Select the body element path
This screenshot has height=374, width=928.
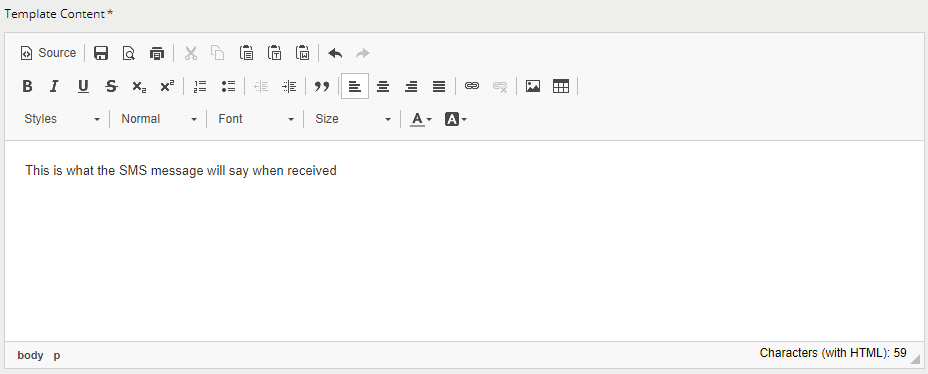pos(30,356)
